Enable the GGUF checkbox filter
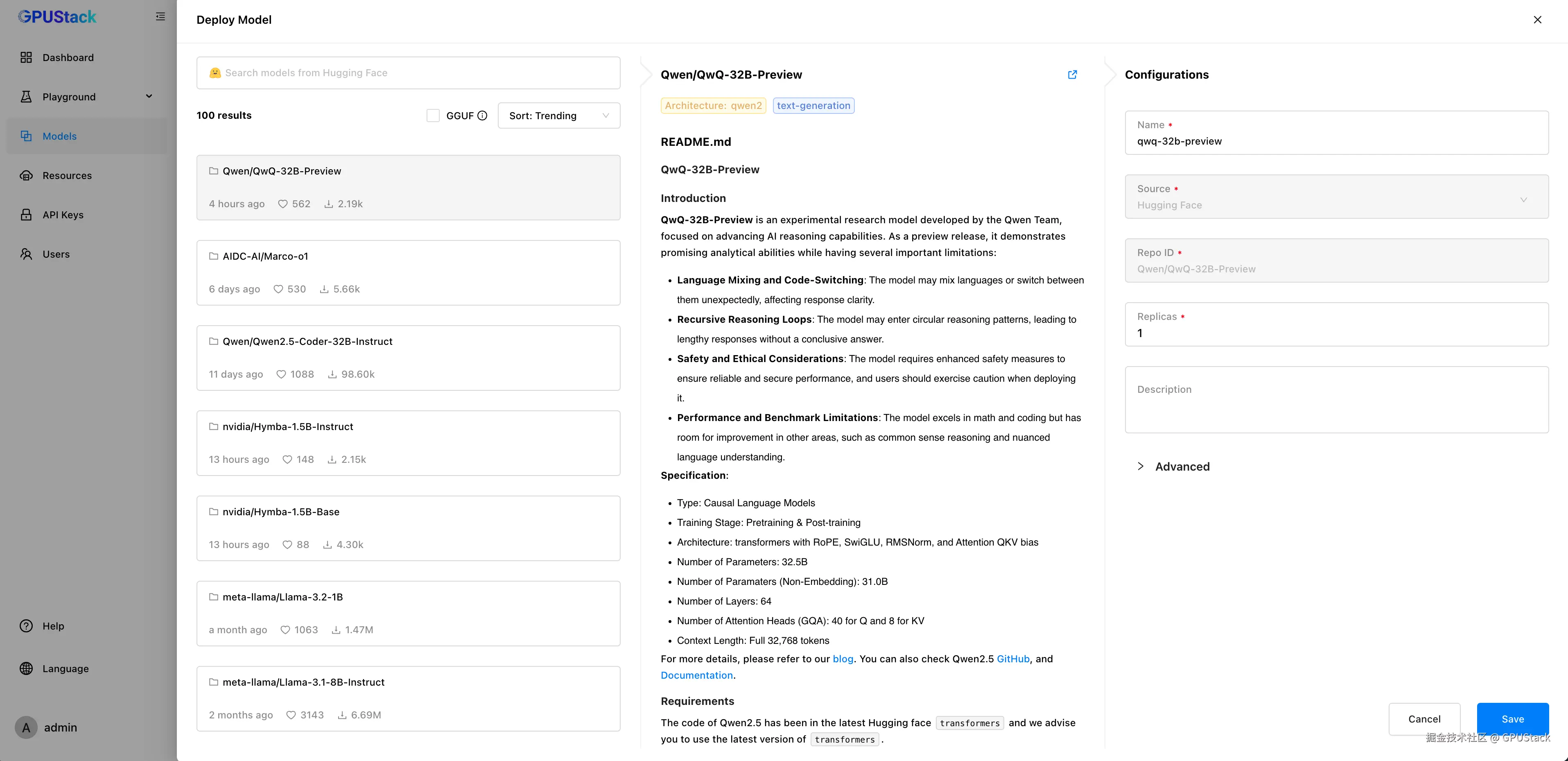Image resolution: width=1568 pixels, height=761 pixels. (433, 116)
